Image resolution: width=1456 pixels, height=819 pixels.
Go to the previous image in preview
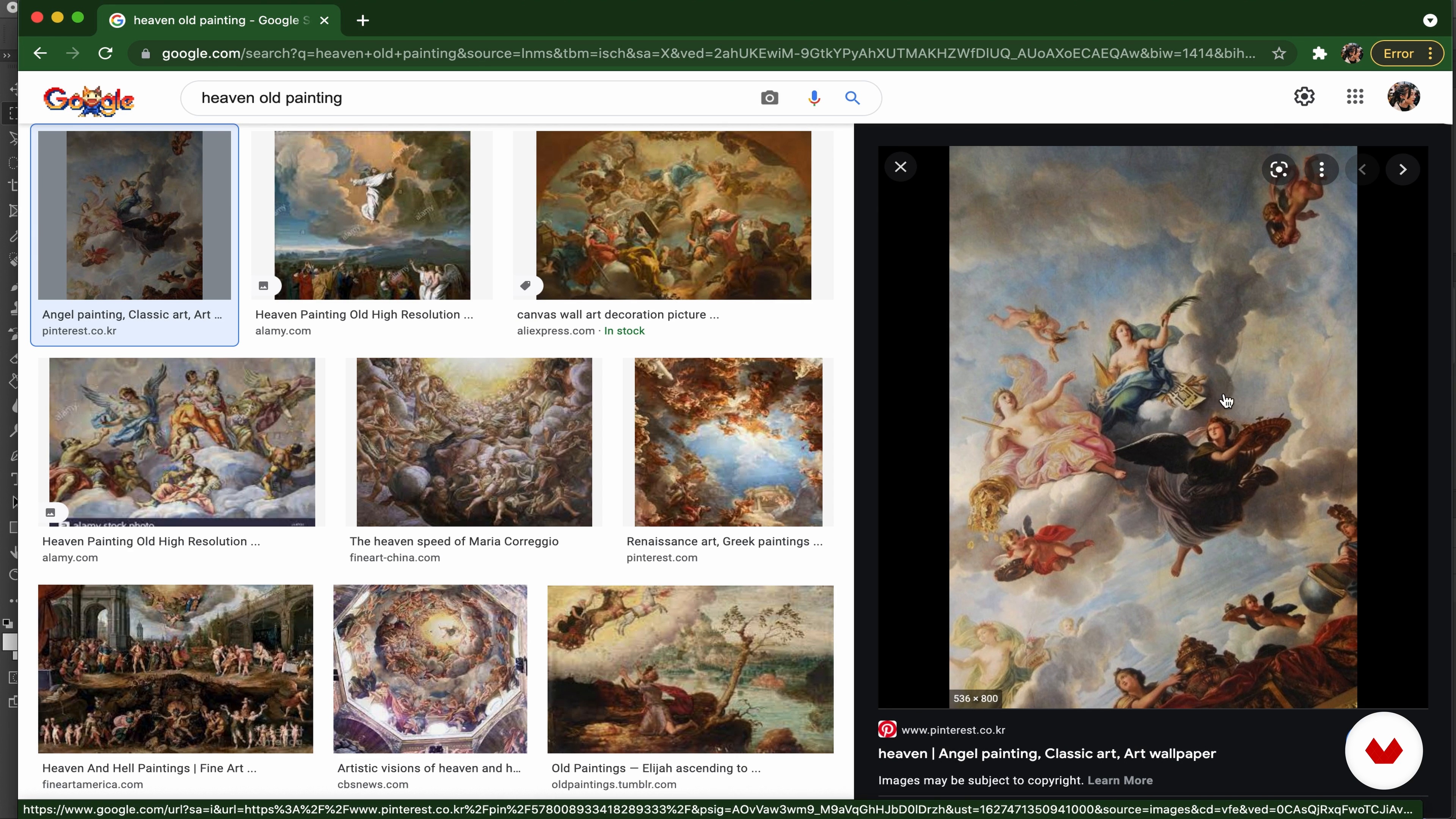tap(1362, 169)
